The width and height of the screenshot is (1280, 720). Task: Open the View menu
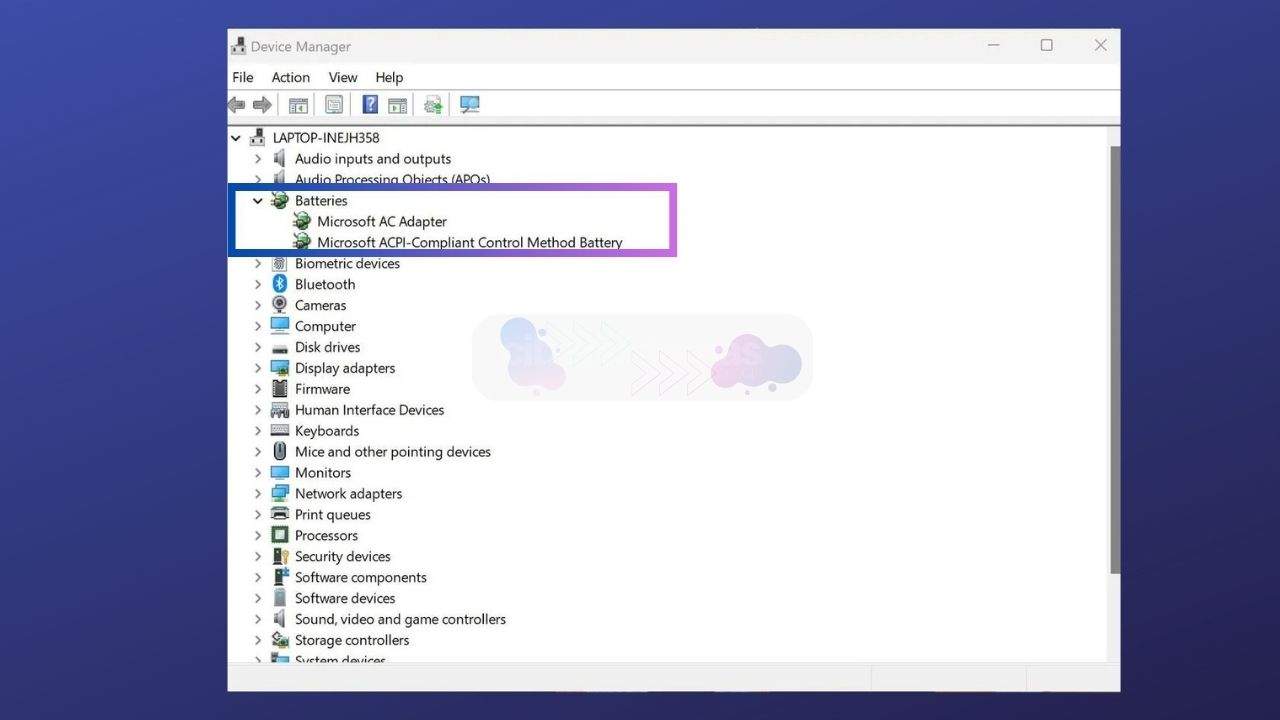(343, 77)
